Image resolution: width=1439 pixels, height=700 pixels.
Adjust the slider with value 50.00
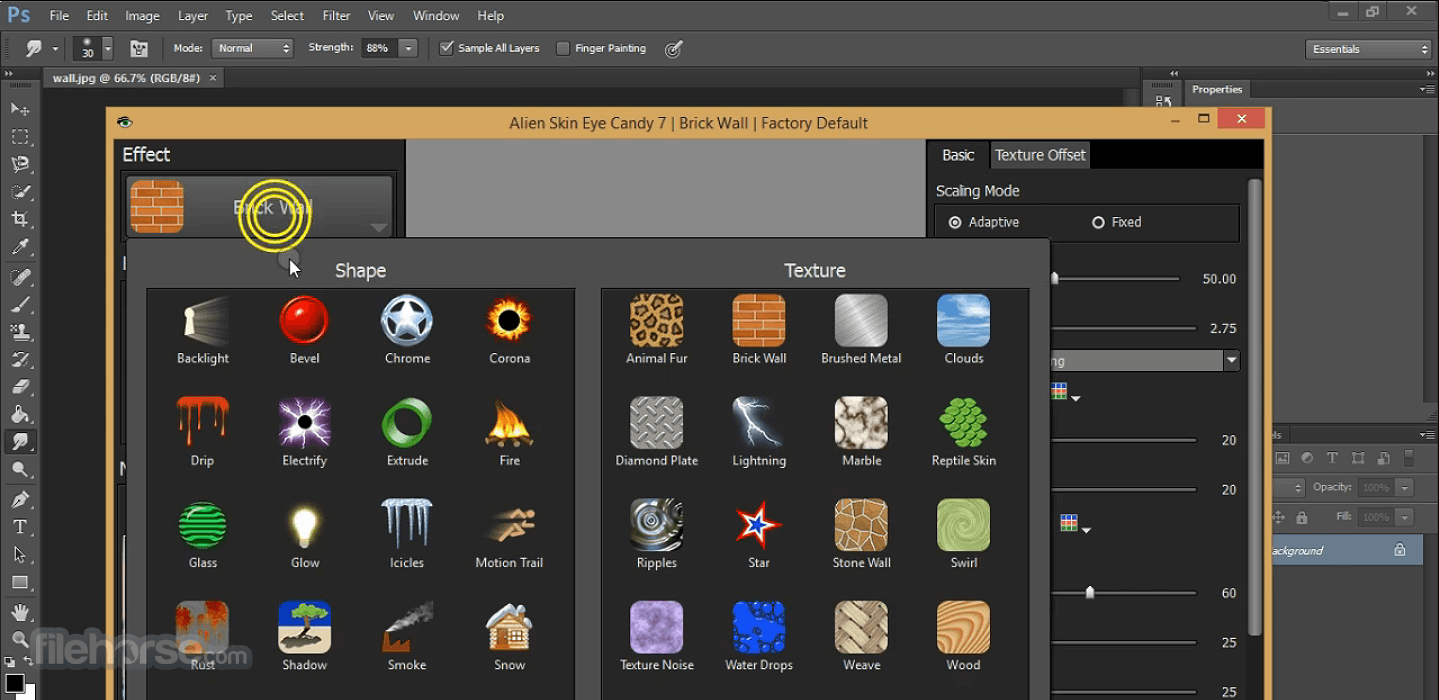click(x=1054, y=279)
